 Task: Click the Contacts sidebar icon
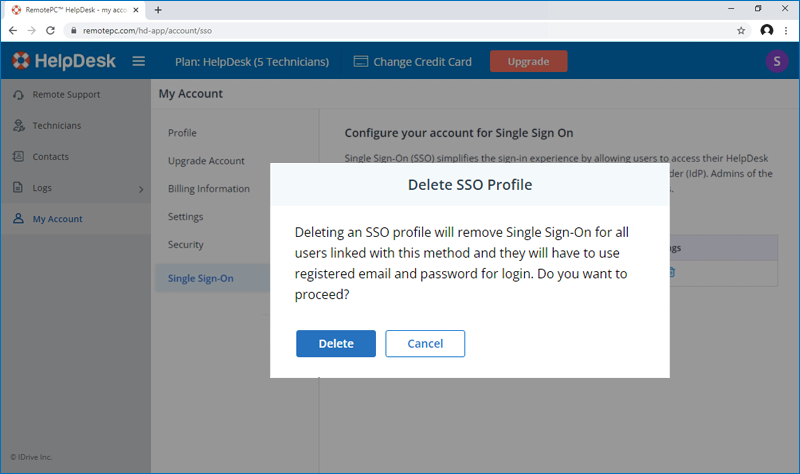[x=18, y=157]
